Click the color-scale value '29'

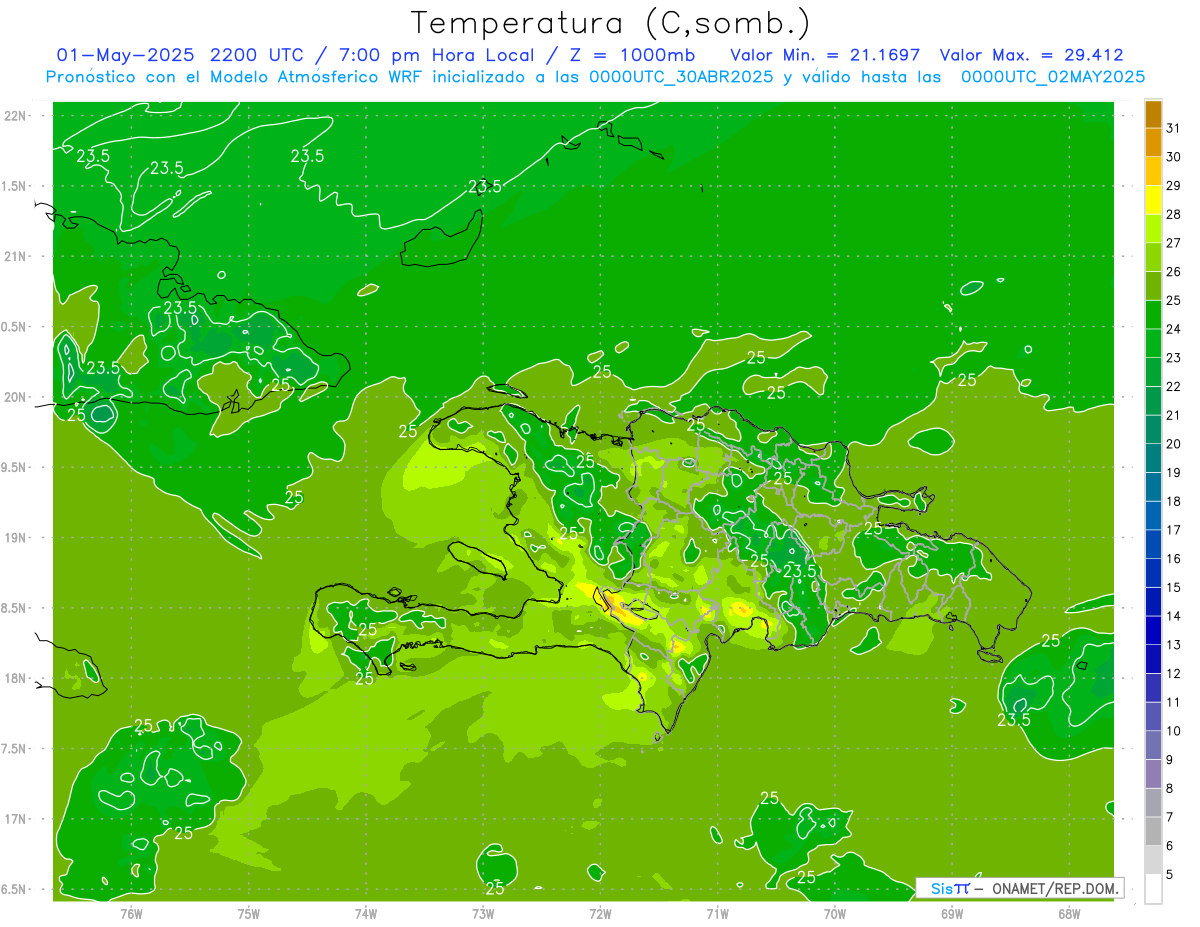tap(1174, 186)
